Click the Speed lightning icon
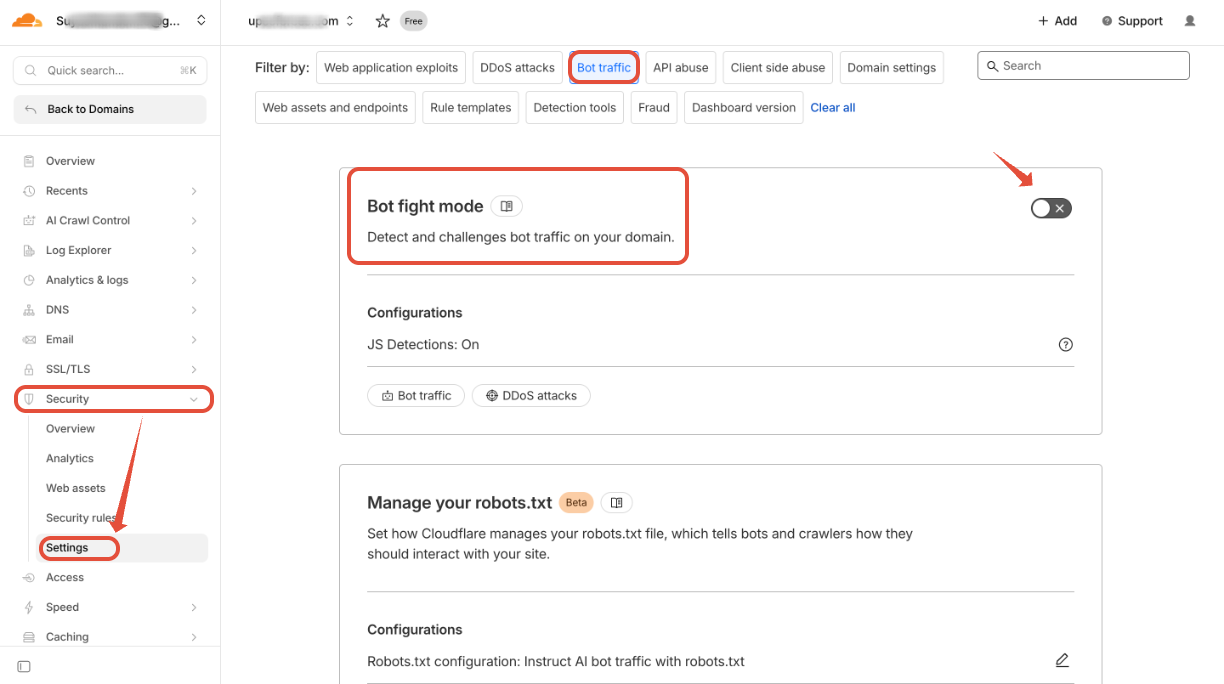This screenshot has height=684, width=1224. (29, 607)
